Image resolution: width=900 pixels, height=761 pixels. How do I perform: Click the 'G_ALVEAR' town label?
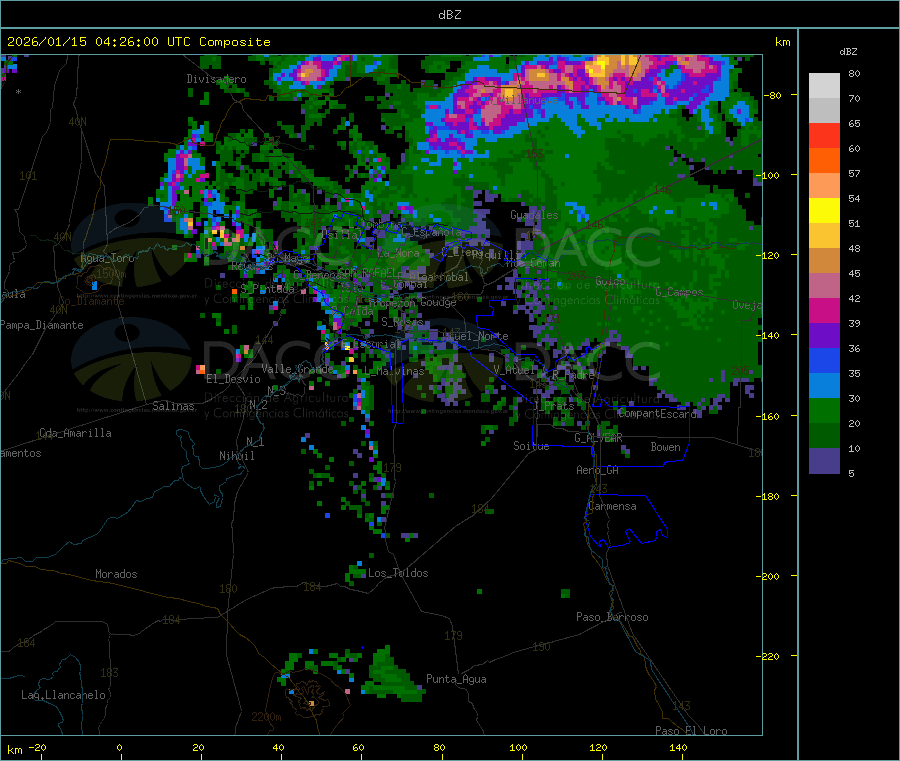coord(598,438)
